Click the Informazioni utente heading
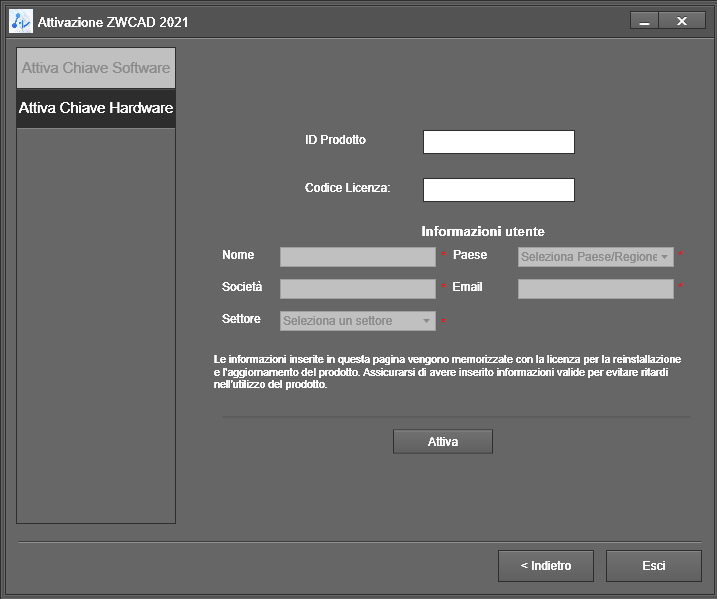 point(482,231)
